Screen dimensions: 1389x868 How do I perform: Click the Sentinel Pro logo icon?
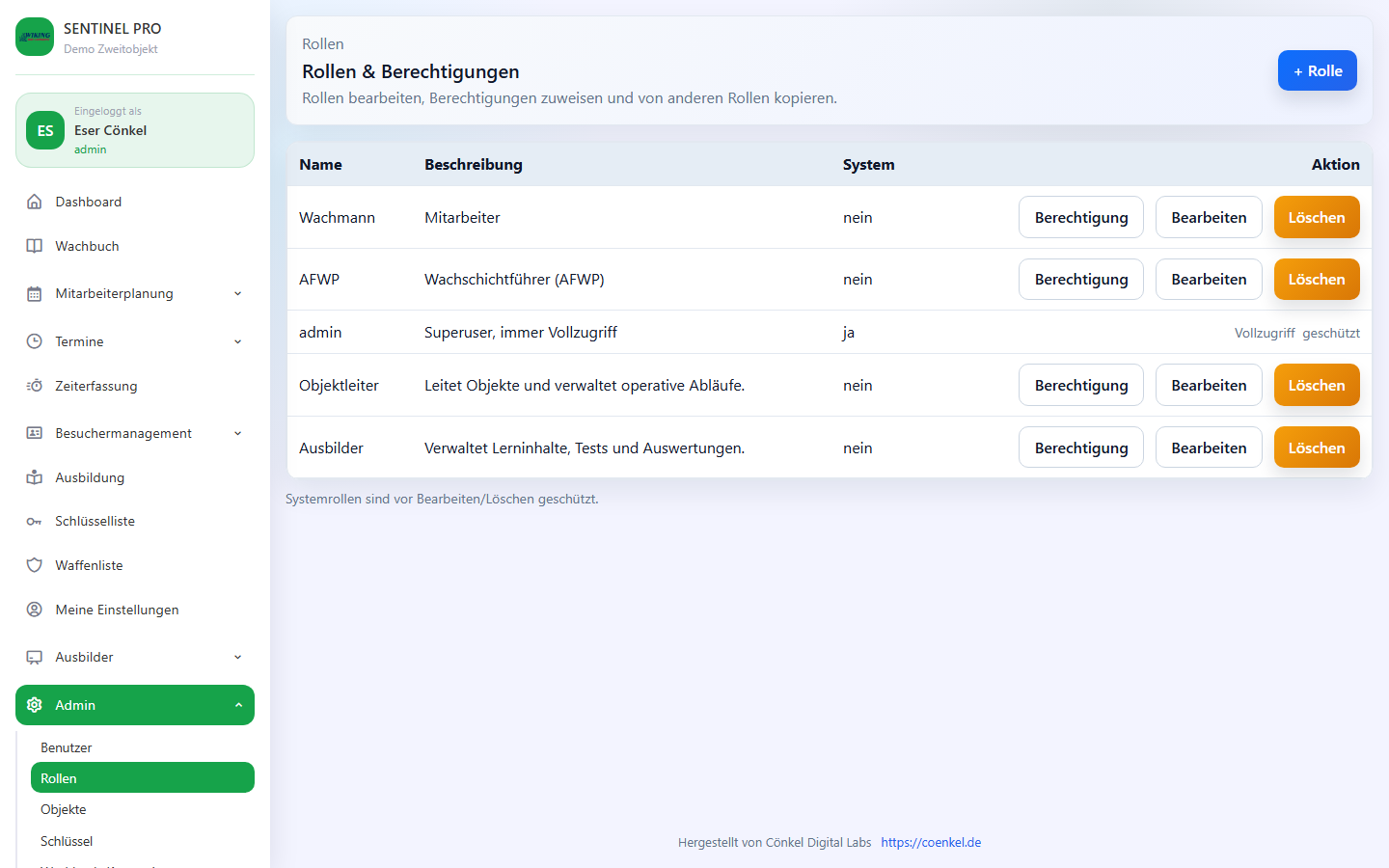click(x=35, y=37)
